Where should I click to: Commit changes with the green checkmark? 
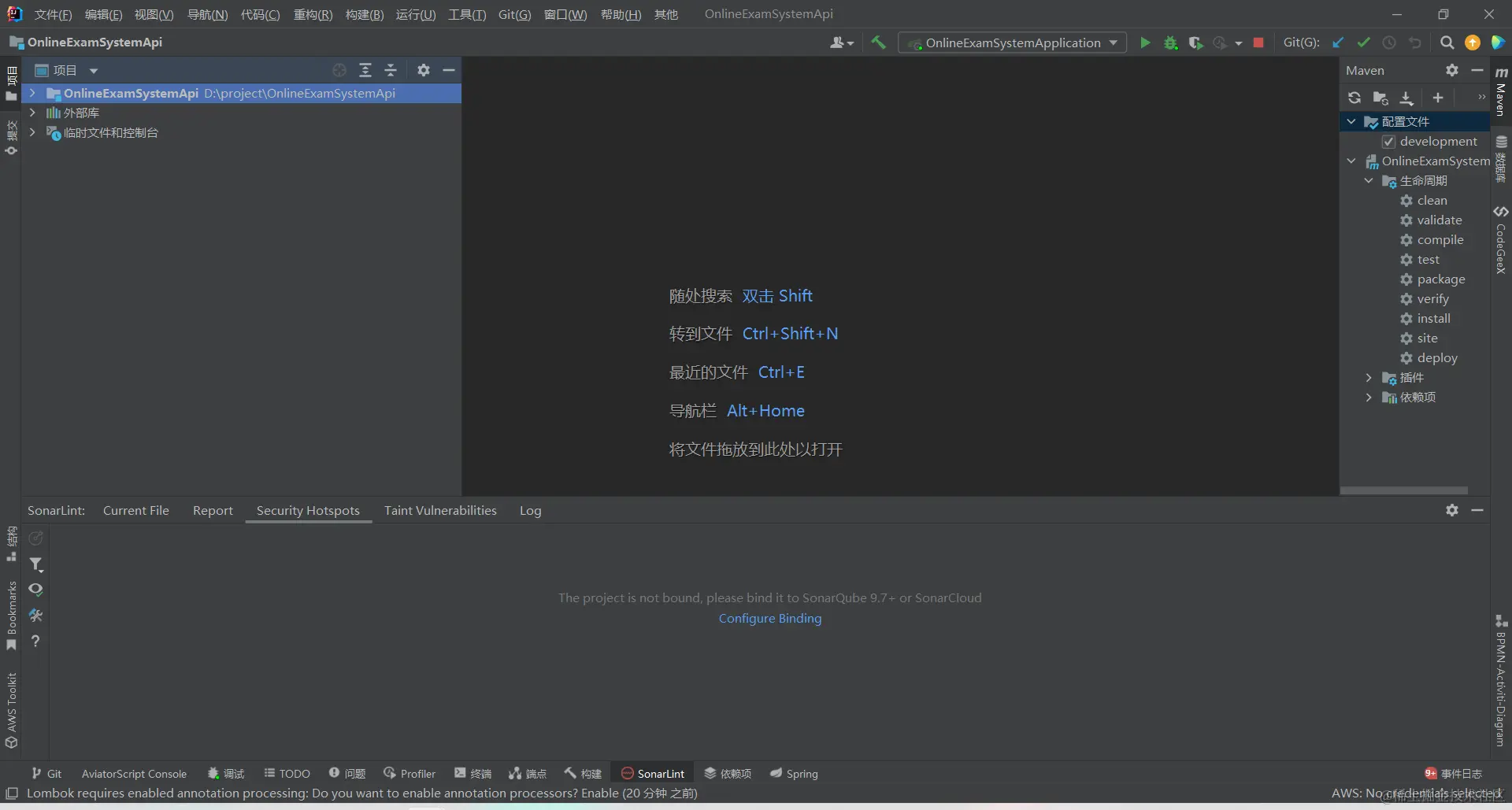1364,43
